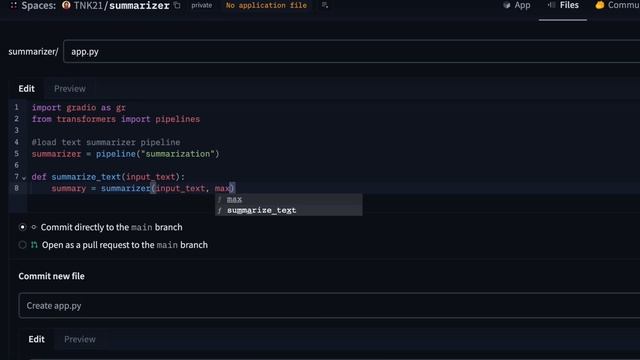
Task: Open the Spaces link
Action: 39,5
